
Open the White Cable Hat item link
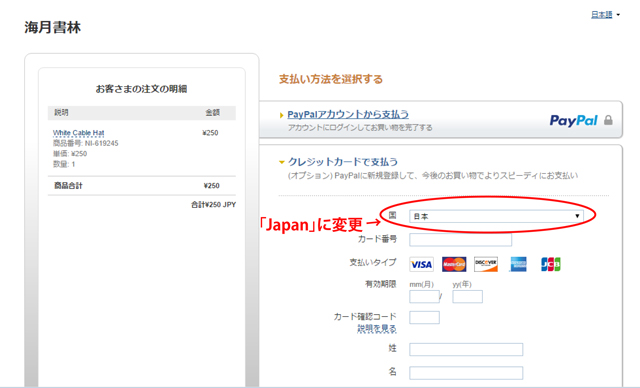point(78,133)
